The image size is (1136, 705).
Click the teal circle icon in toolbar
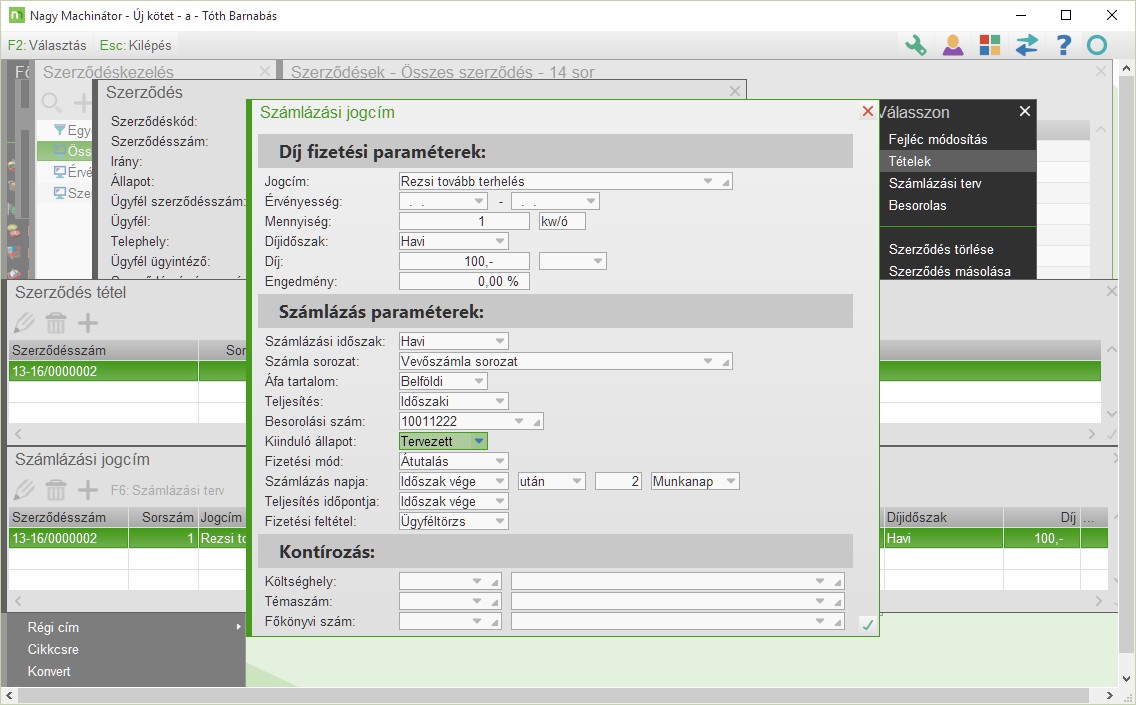point(1097,45)
